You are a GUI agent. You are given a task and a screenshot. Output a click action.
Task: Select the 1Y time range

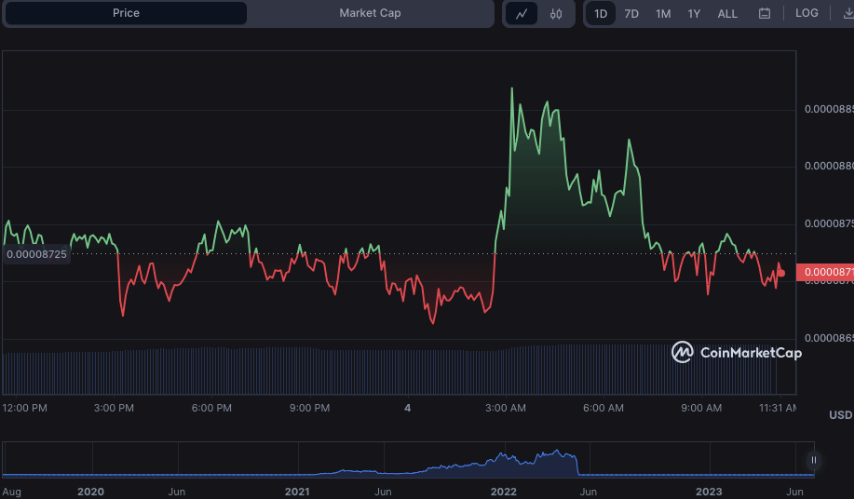[x=694, y=14]
